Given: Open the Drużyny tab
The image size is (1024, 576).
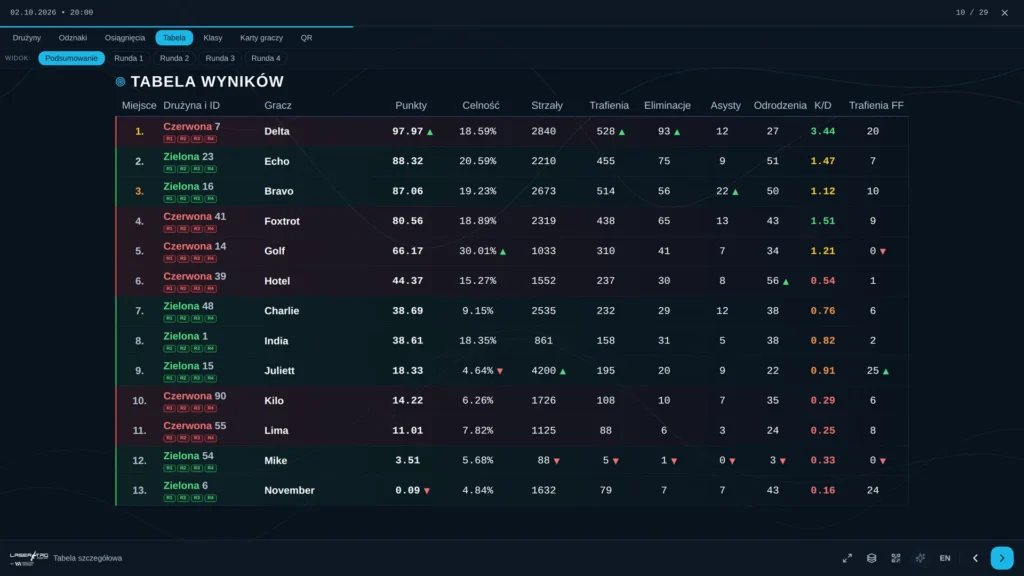Looking at the screenshot, I should (x=27, y=38).
